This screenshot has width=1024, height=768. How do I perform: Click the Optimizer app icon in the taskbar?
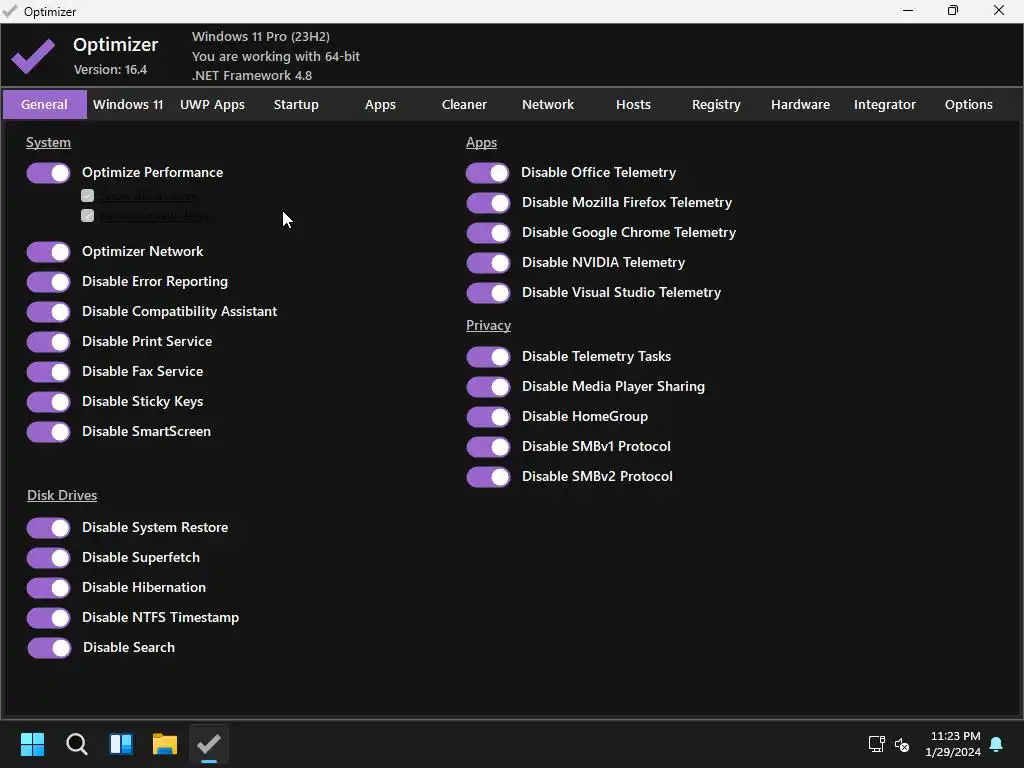[209, 744]
